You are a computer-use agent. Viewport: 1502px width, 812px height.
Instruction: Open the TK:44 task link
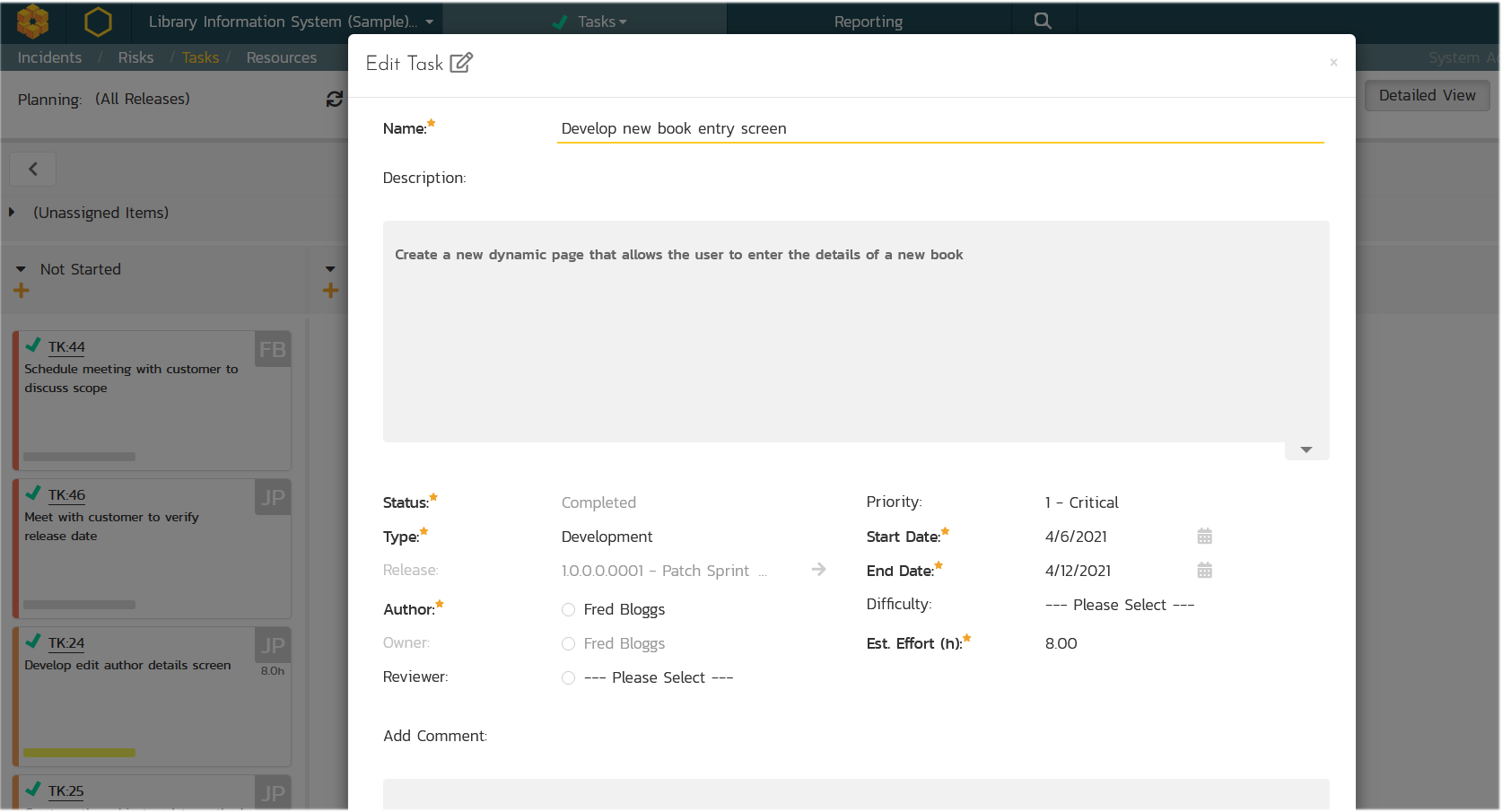click(x=66, y=347)
